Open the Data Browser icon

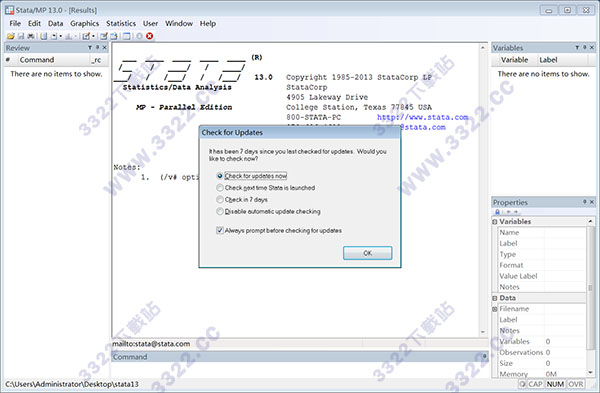114,36
